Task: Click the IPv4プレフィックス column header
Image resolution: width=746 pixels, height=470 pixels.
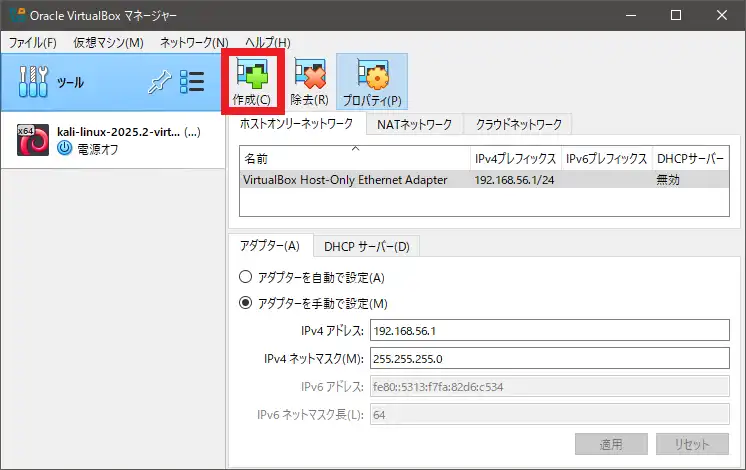Action: click(x=516, y=158)
